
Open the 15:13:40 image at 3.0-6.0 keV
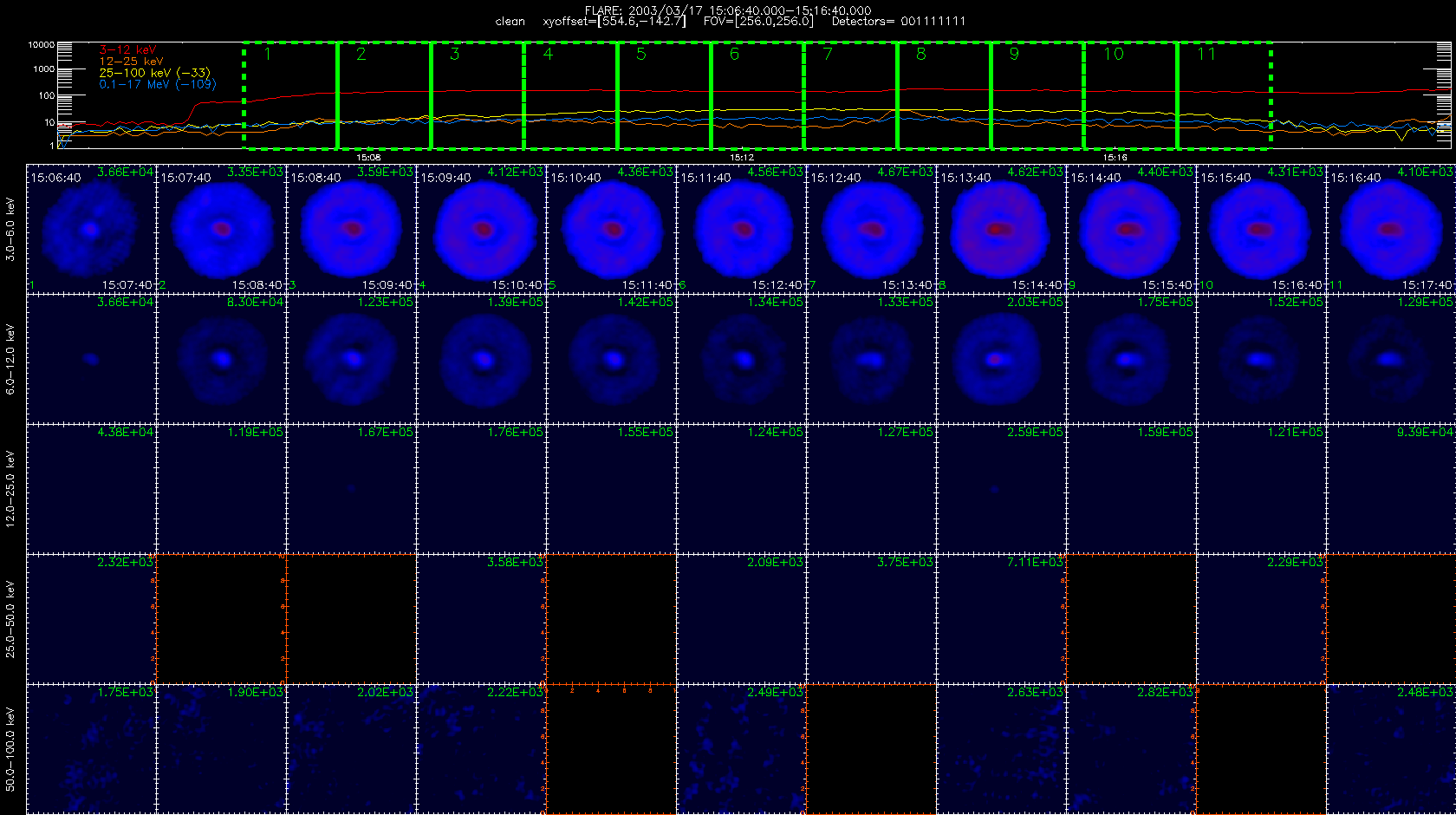(1001, 229)
